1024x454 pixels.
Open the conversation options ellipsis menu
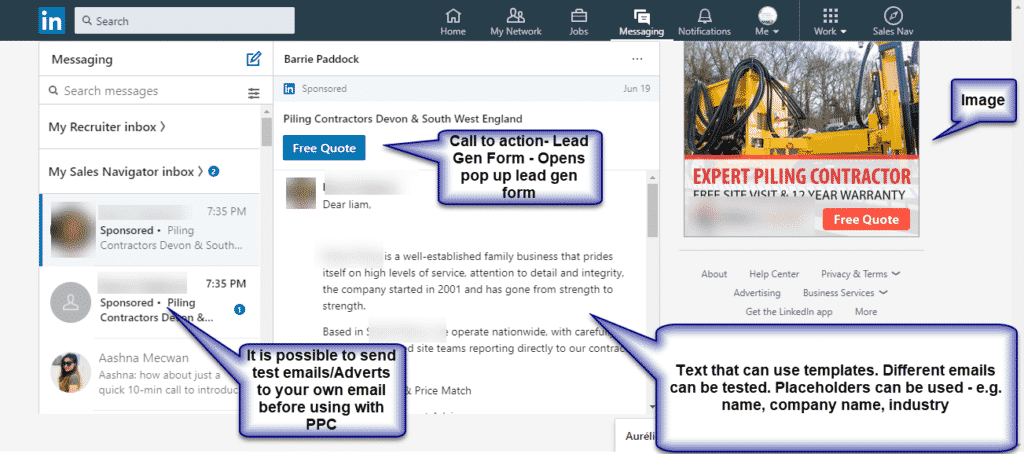637,59
